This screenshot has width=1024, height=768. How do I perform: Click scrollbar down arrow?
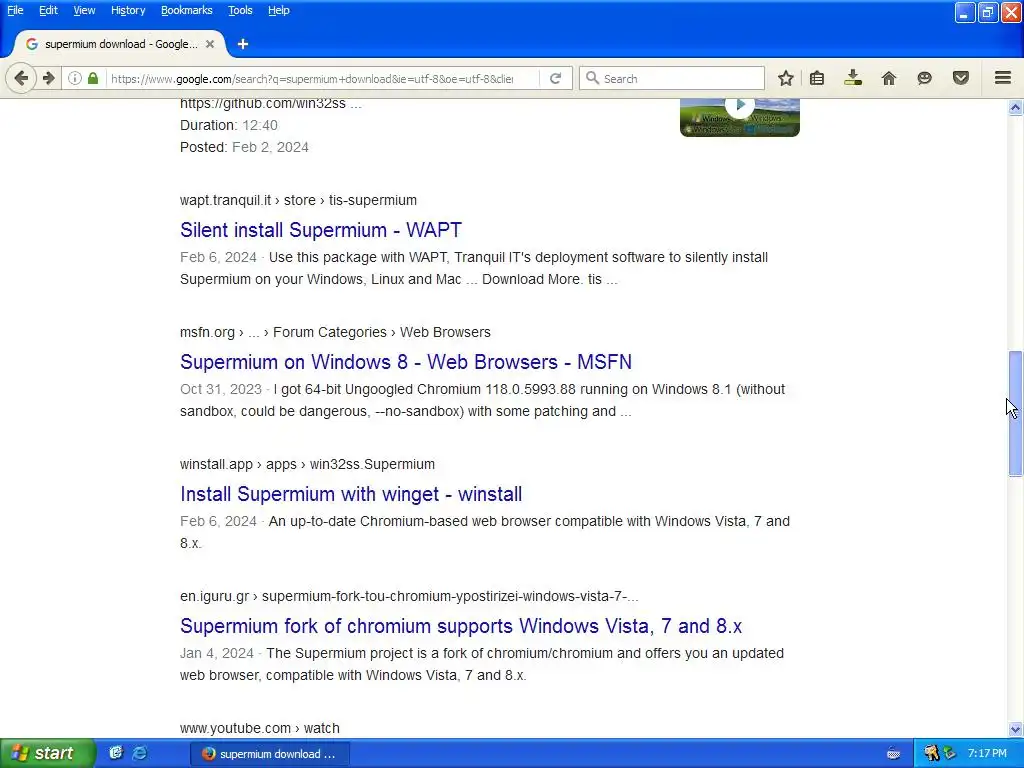click(1015, 729)
